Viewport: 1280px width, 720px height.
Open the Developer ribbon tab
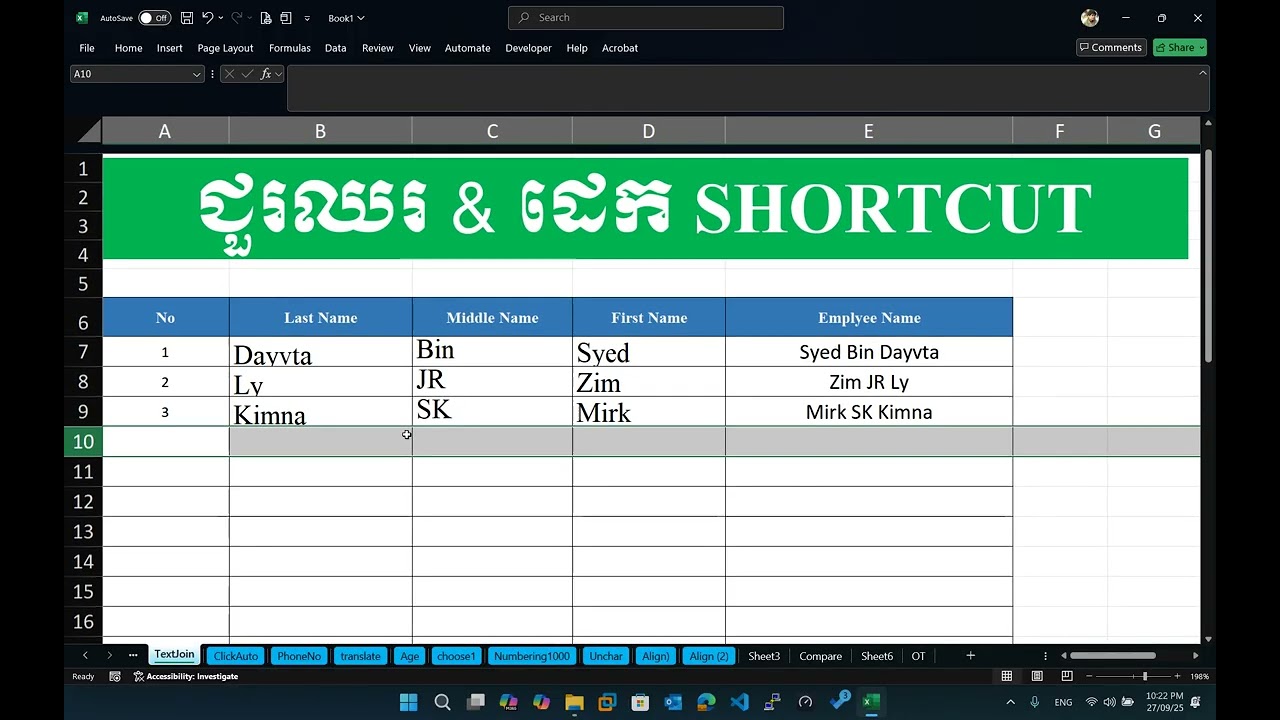coord(528,48)
